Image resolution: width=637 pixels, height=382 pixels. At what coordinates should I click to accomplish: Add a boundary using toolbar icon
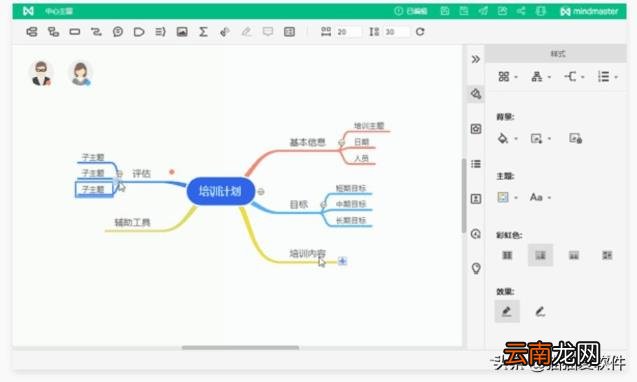pos(139,32)
